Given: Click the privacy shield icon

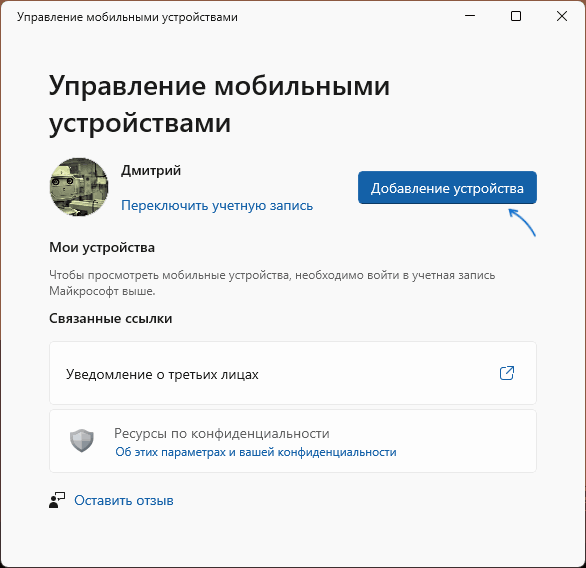Looking at the screenshot, I should tap(82, 441).
